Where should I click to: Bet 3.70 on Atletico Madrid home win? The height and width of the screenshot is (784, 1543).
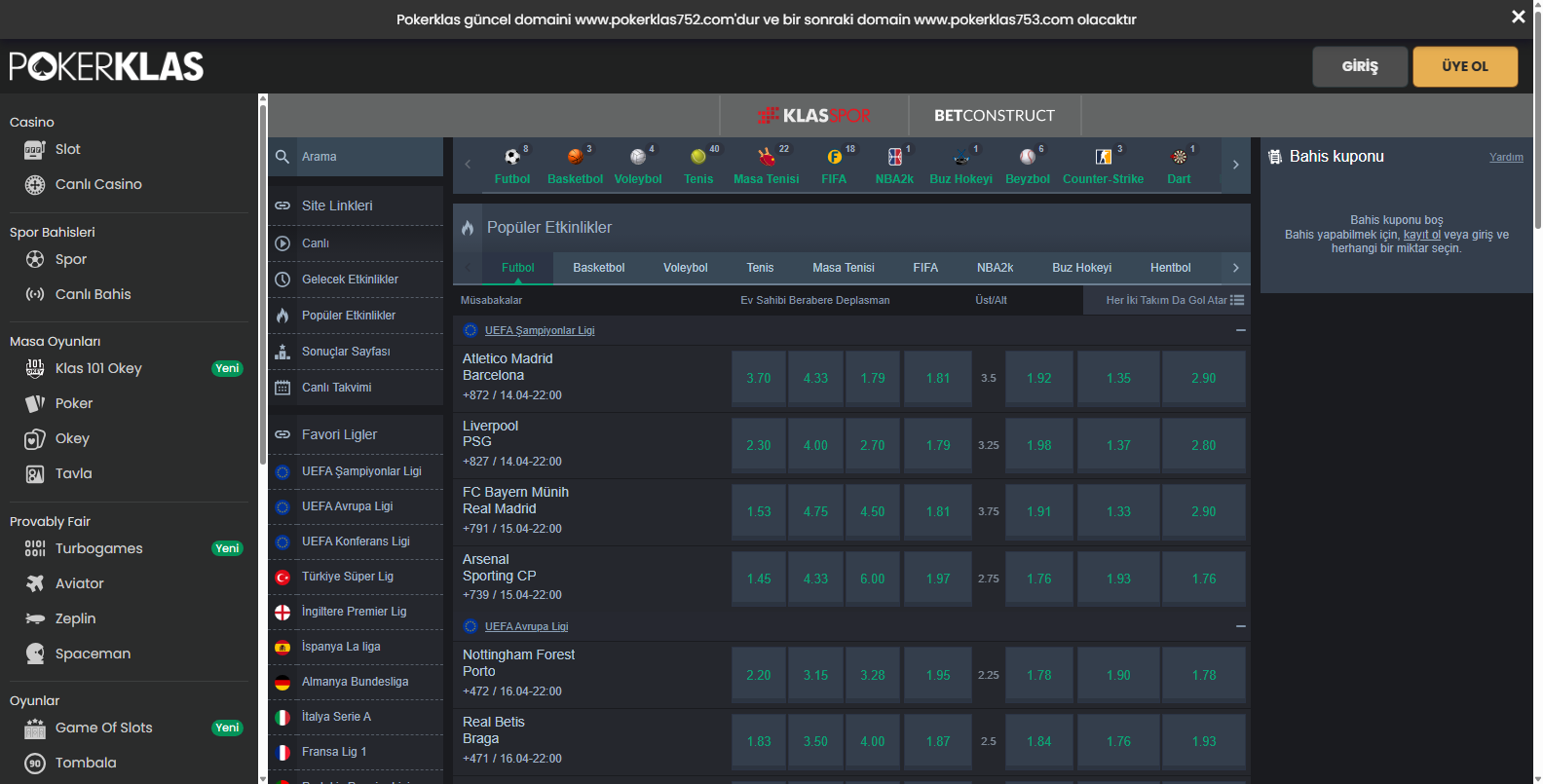[758, 378]
